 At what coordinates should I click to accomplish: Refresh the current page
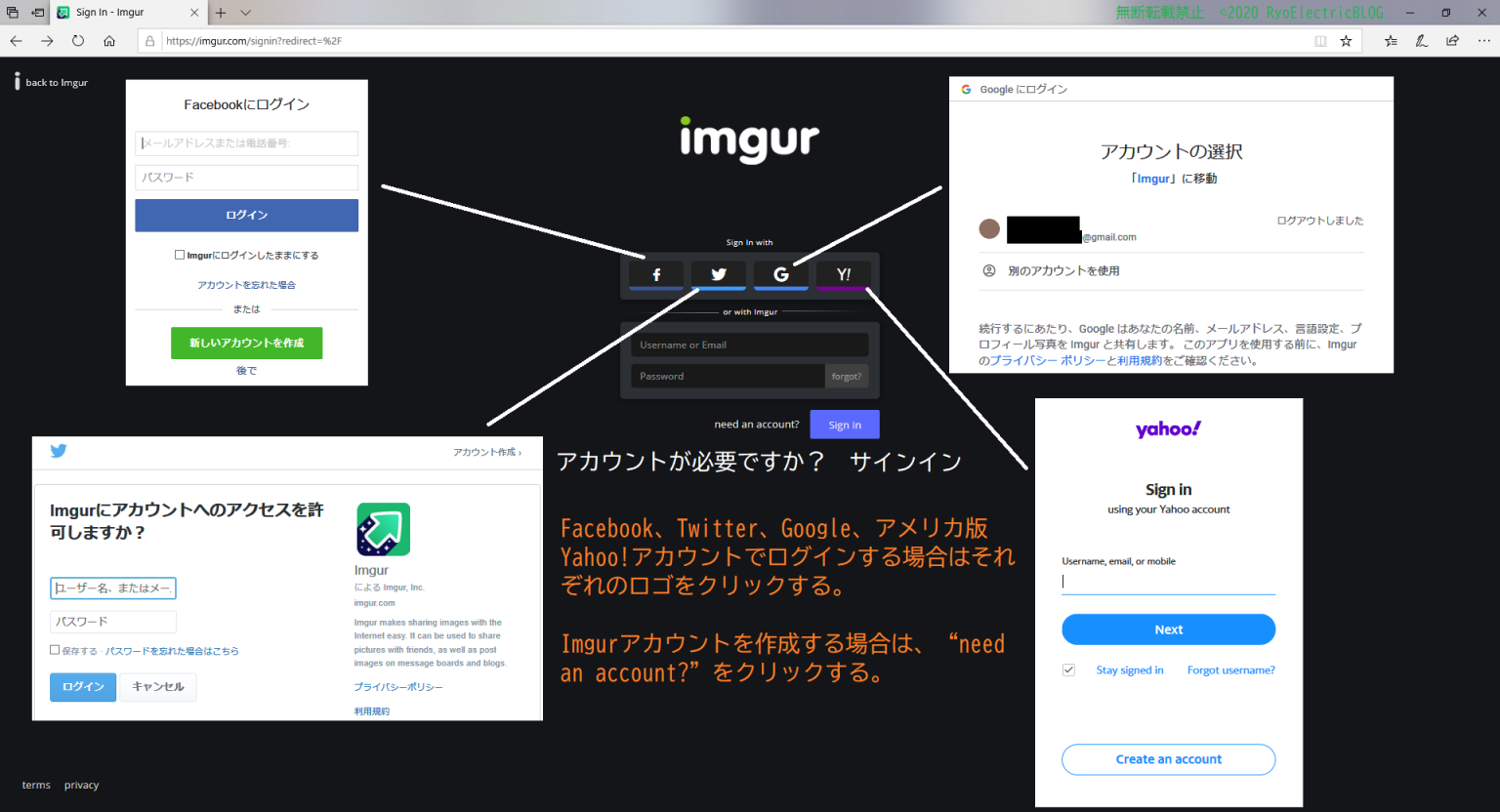click(x=78, y=41)
